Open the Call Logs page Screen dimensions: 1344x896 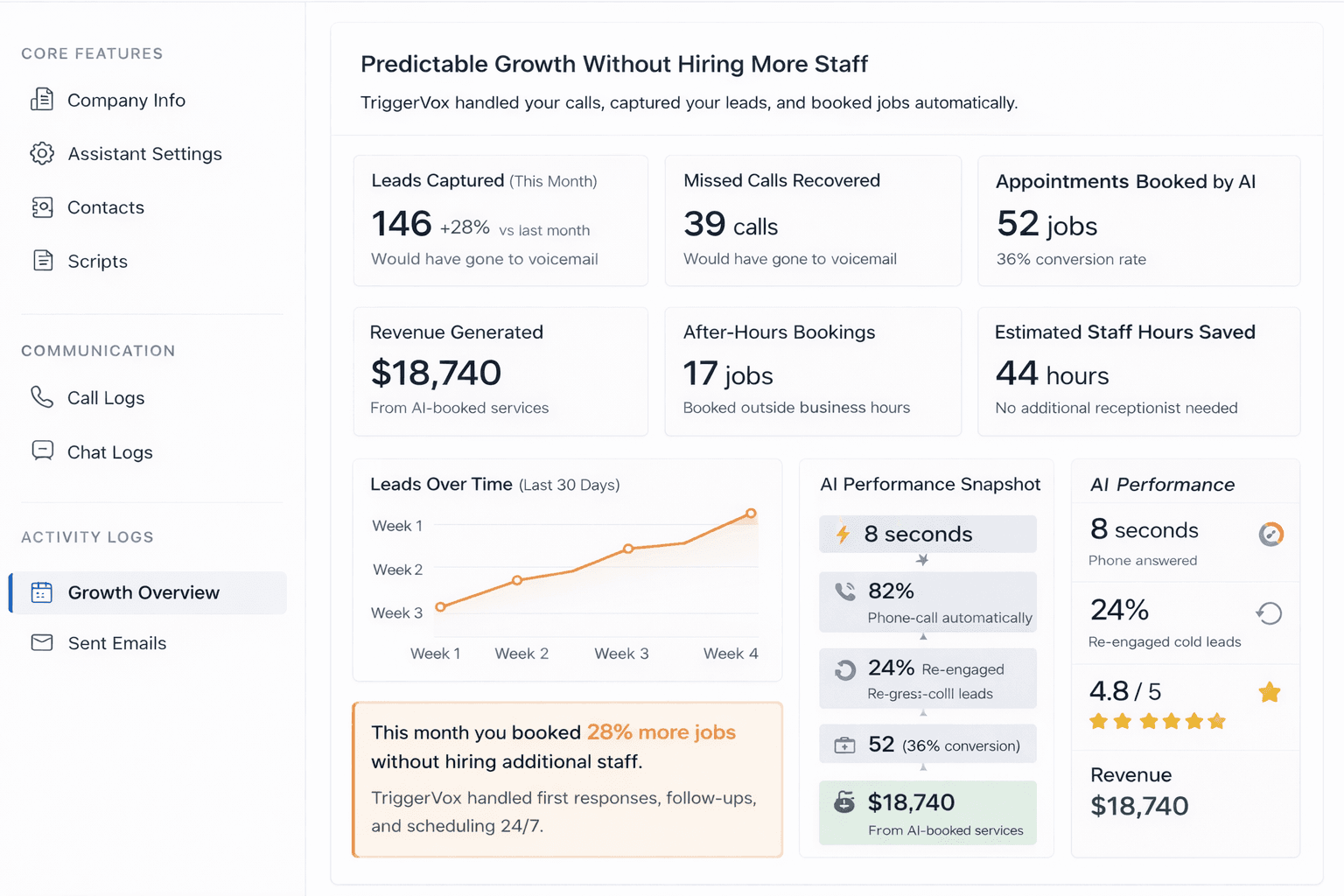105,397
